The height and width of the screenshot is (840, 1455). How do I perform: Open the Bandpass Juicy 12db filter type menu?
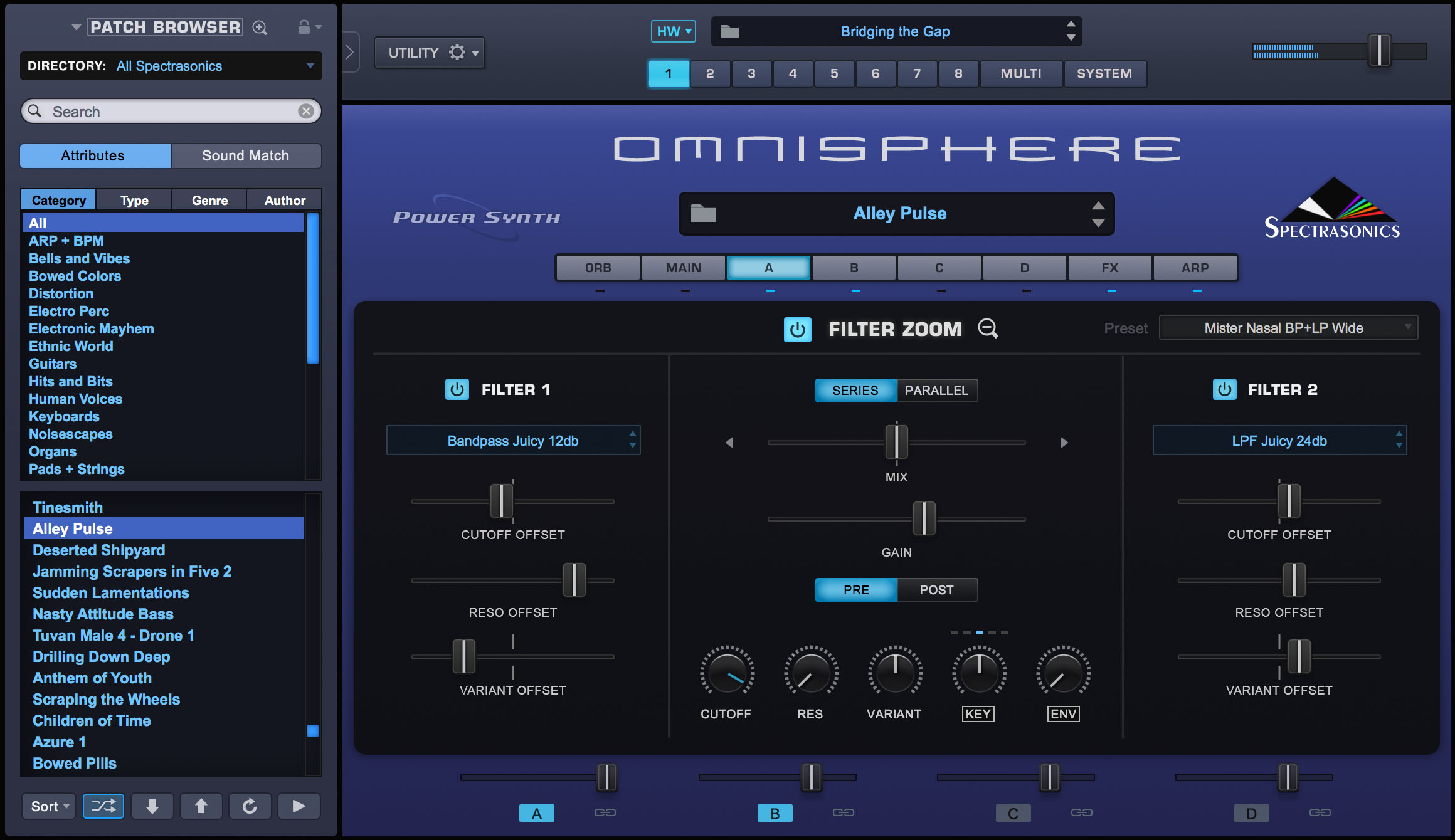tap(513, 441)
